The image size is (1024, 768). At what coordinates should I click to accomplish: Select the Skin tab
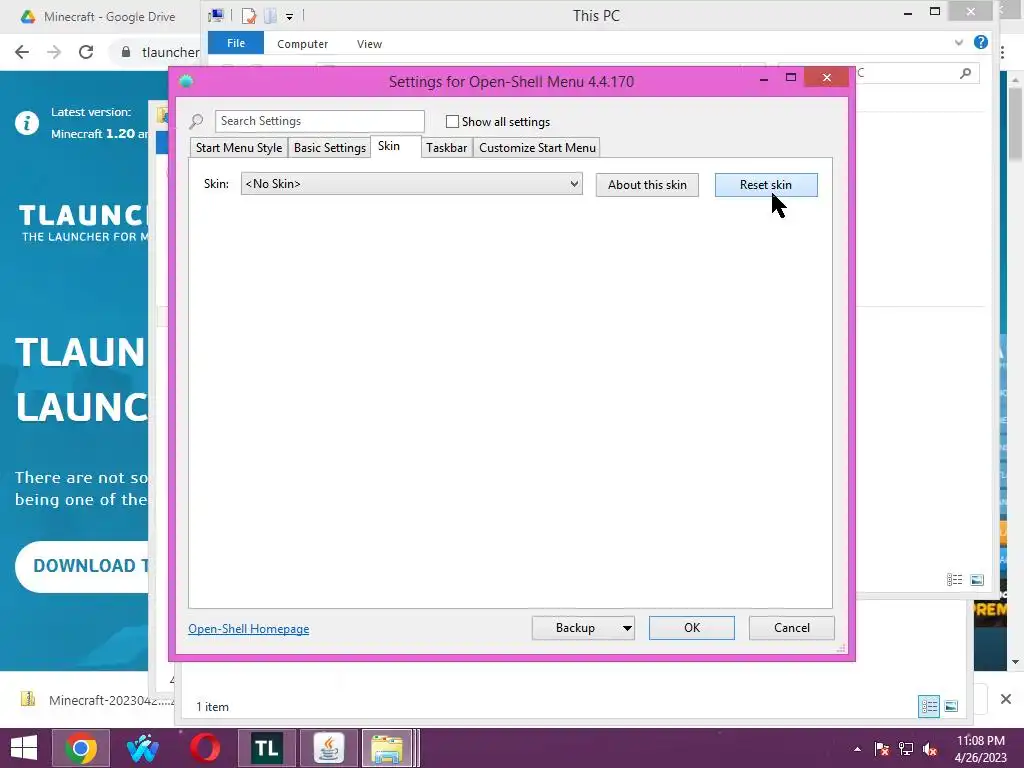point(389,146)
